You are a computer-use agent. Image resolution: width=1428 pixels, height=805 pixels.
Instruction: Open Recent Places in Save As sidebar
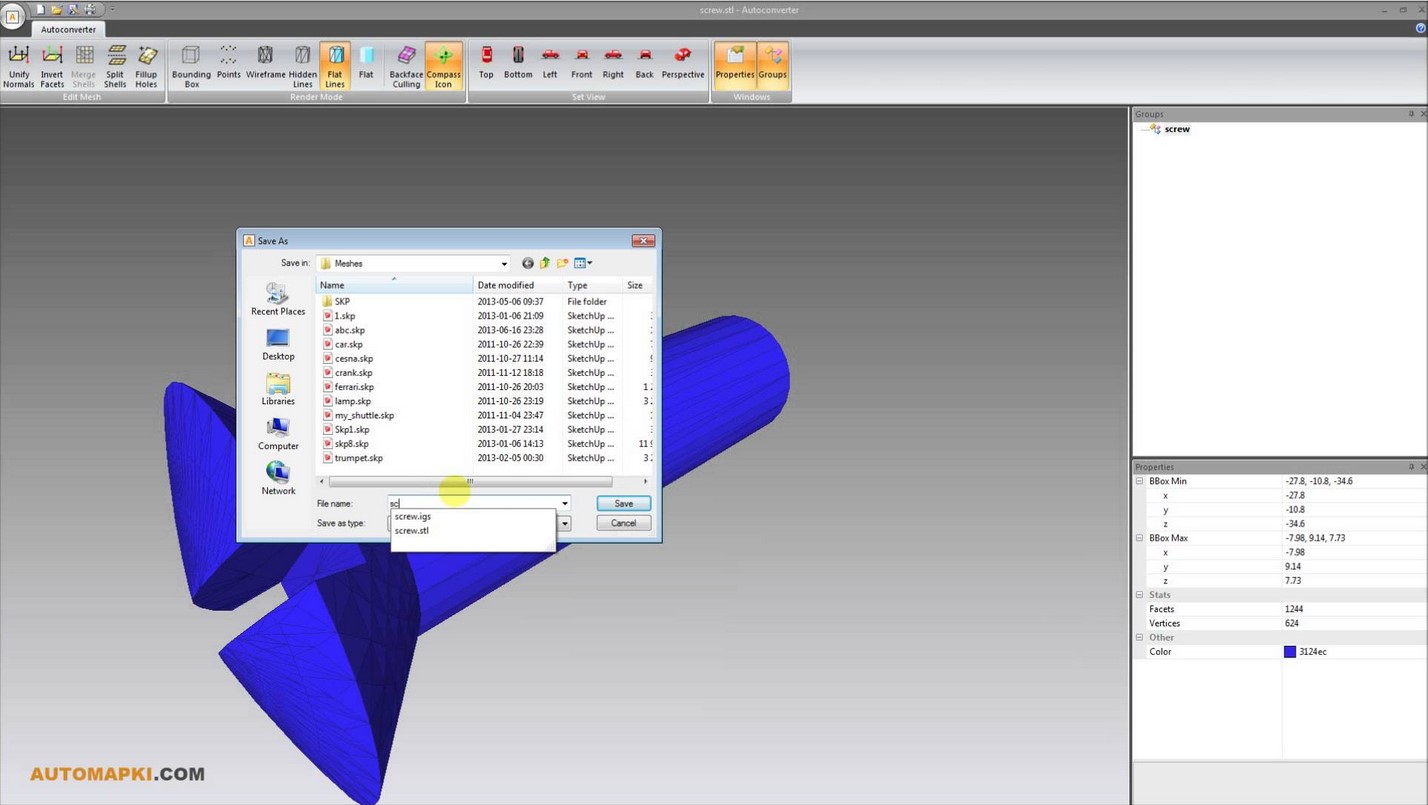pos(278,299)
